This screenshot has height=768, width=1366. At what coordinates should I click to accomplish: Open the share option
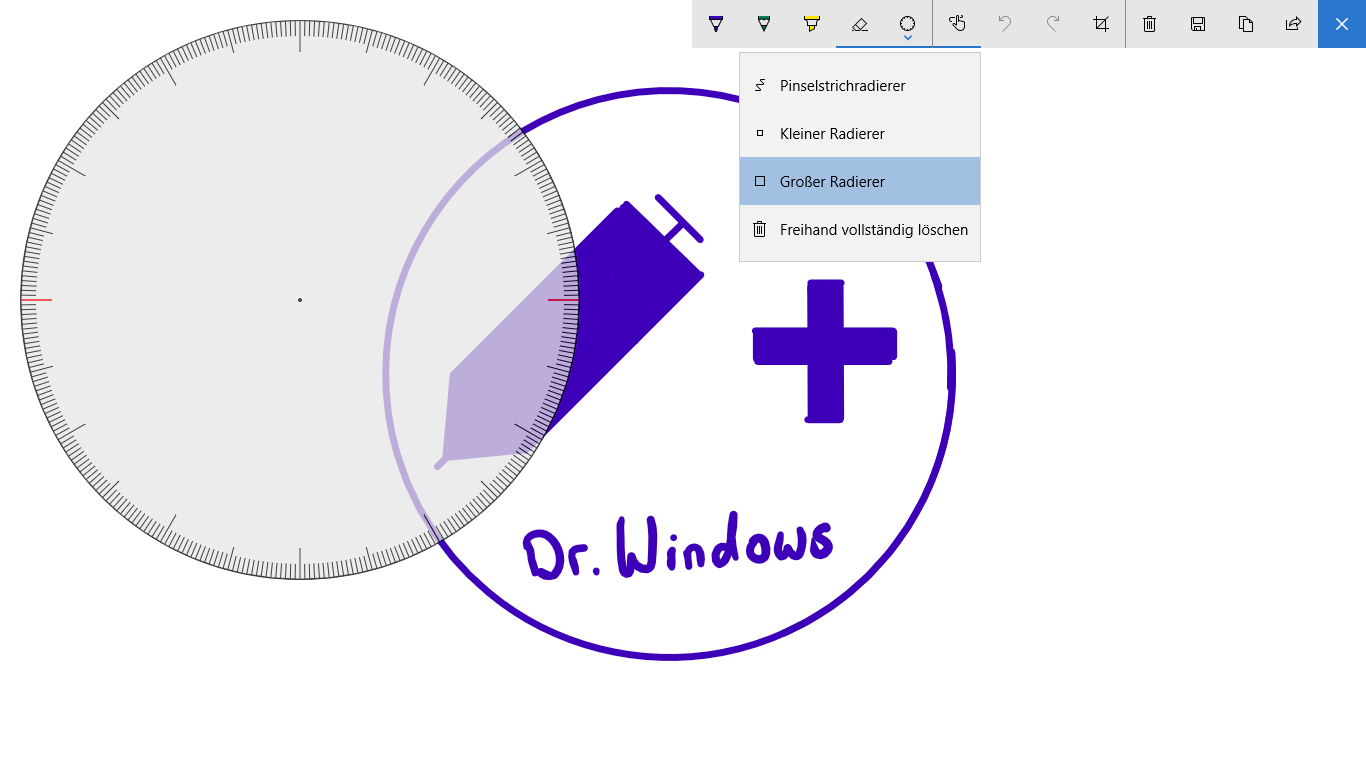pyautogui.click(x=1294, y=24)
